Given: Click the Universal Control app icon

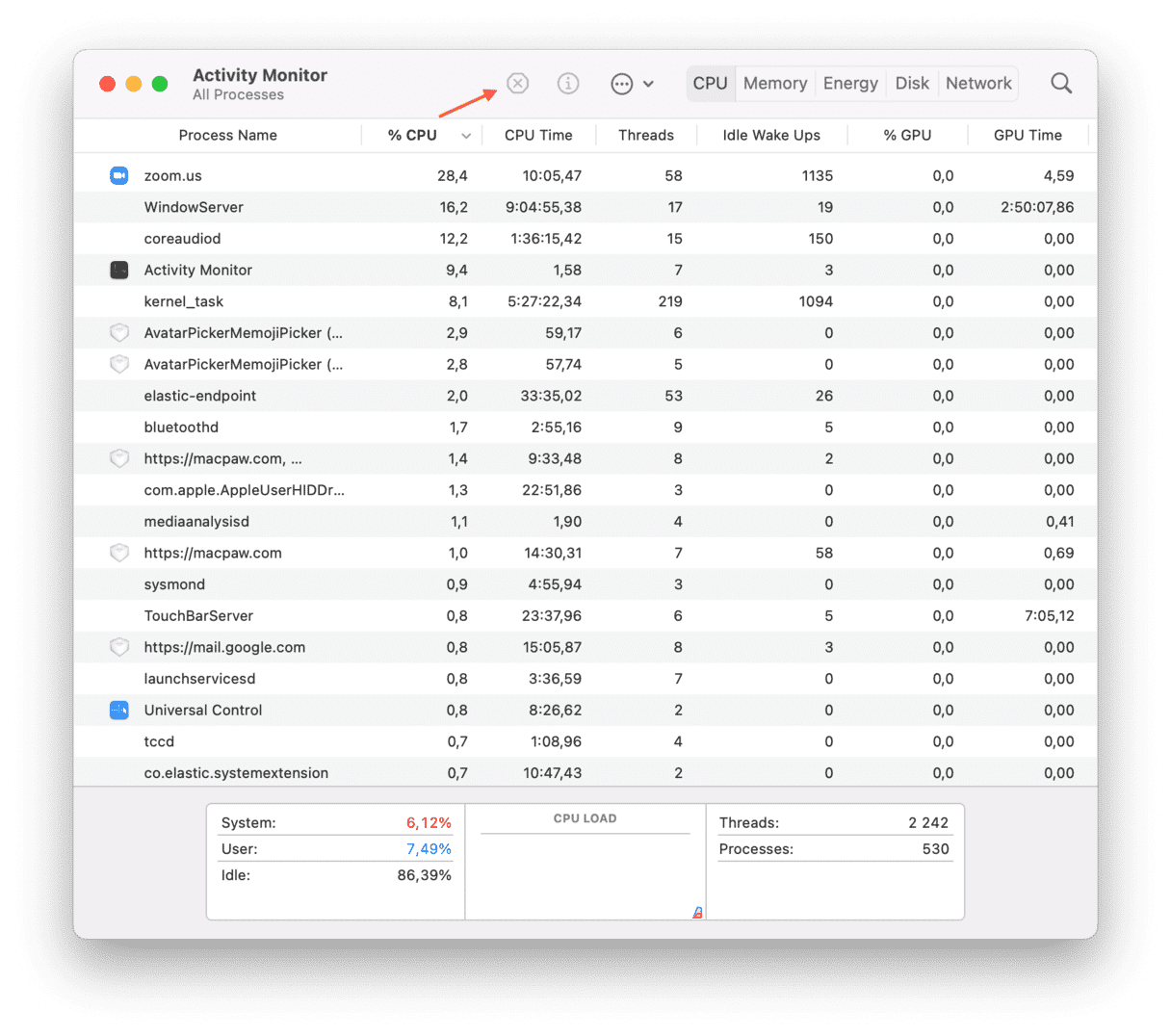Looking at the screenshot, I should (x=119, y=711).
